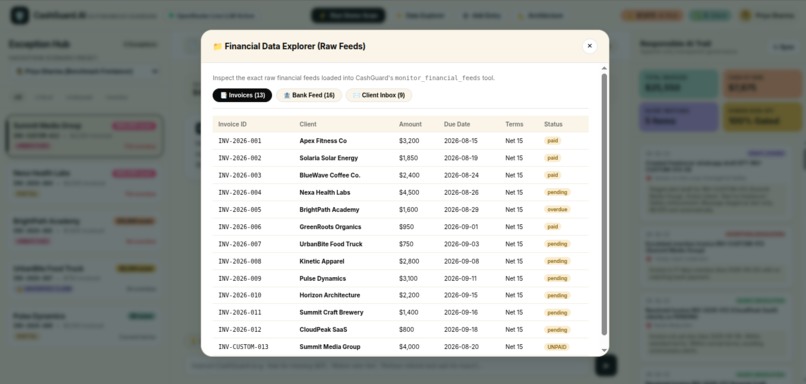Click paid status for BlueWave Coffee Co.
This screenshot has height=384, width=806.
(x=553, y=175)
